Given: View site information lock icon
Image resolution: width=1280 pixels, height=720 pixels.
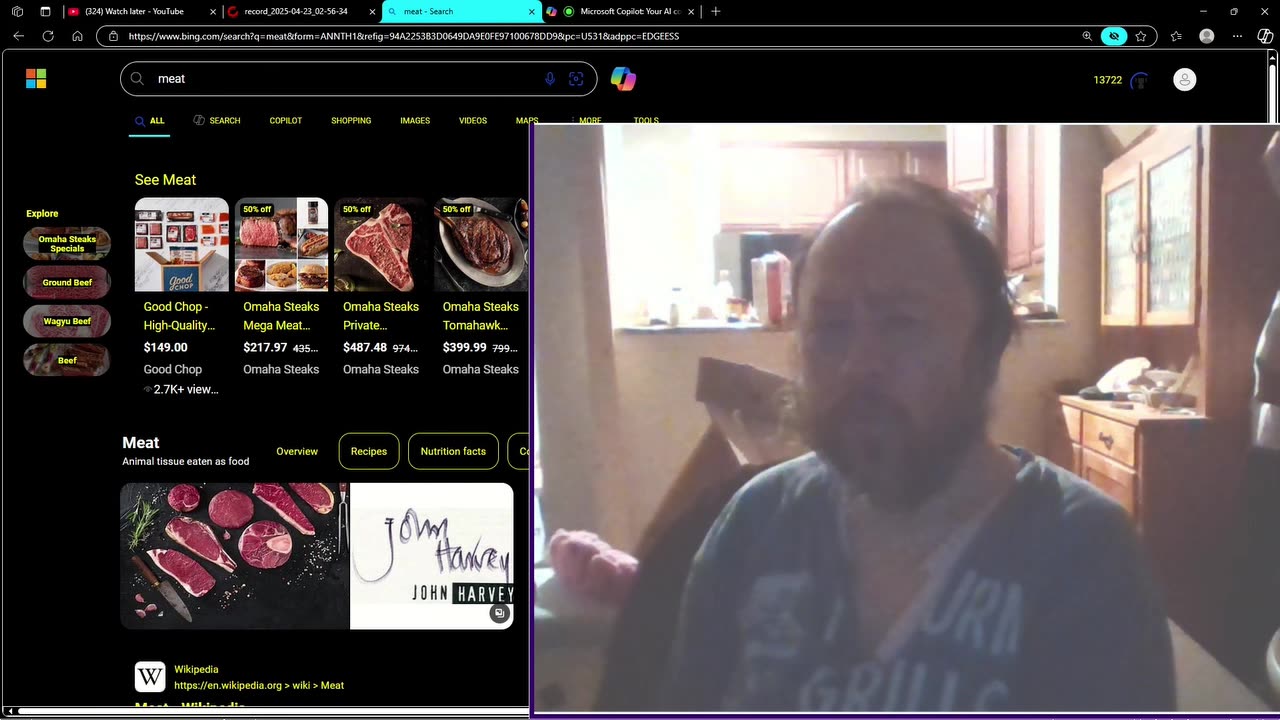Looking at the screenshot, I should [112, 36].
